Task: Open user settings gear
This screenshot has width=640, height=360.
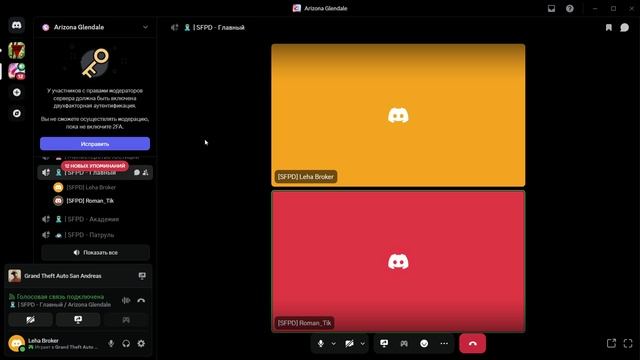Action: (x=141, y=344)
